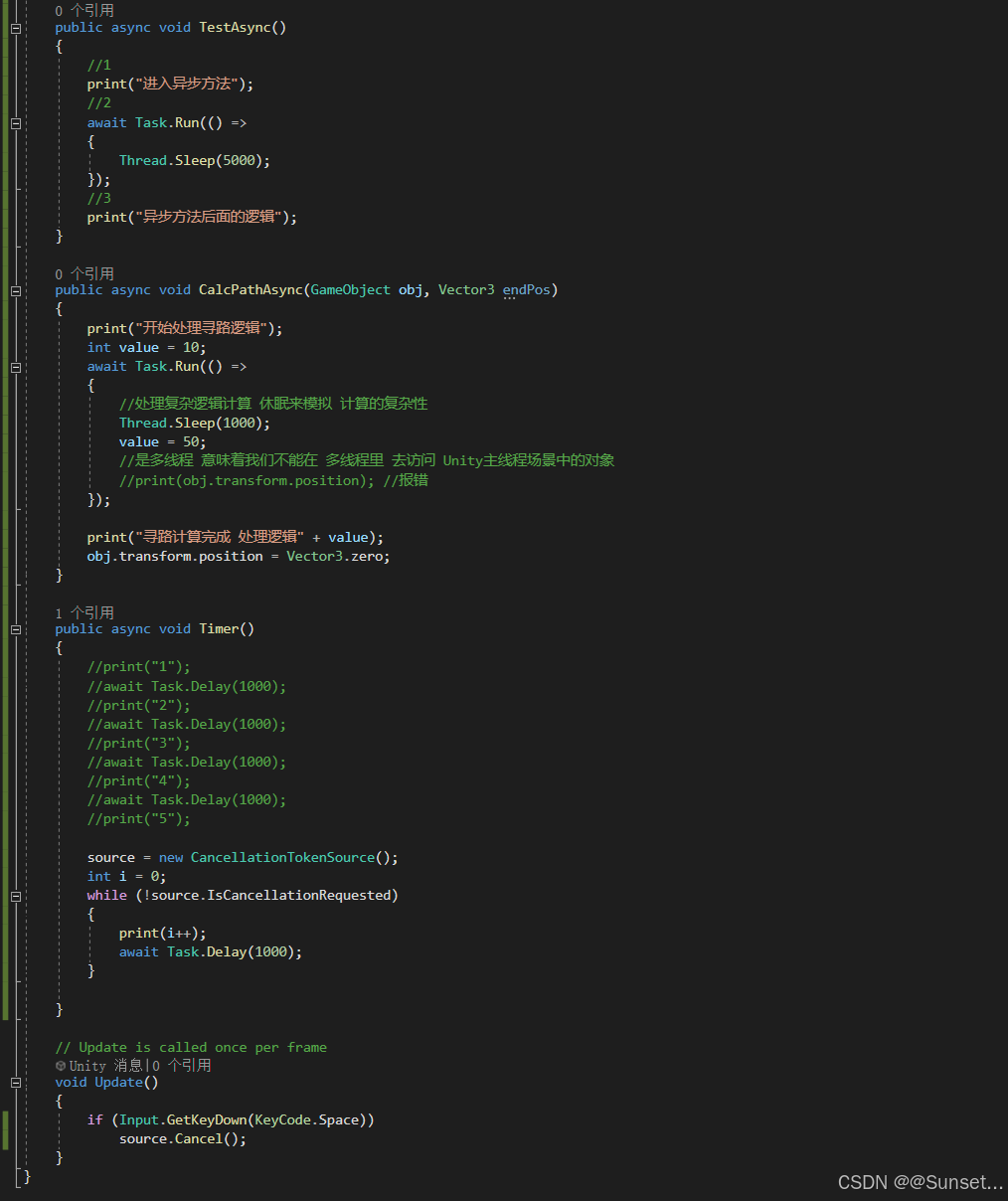Click the commented '//print("5");' line
The width and height of the screenshot is (1008, 1201).
[138, 819]
